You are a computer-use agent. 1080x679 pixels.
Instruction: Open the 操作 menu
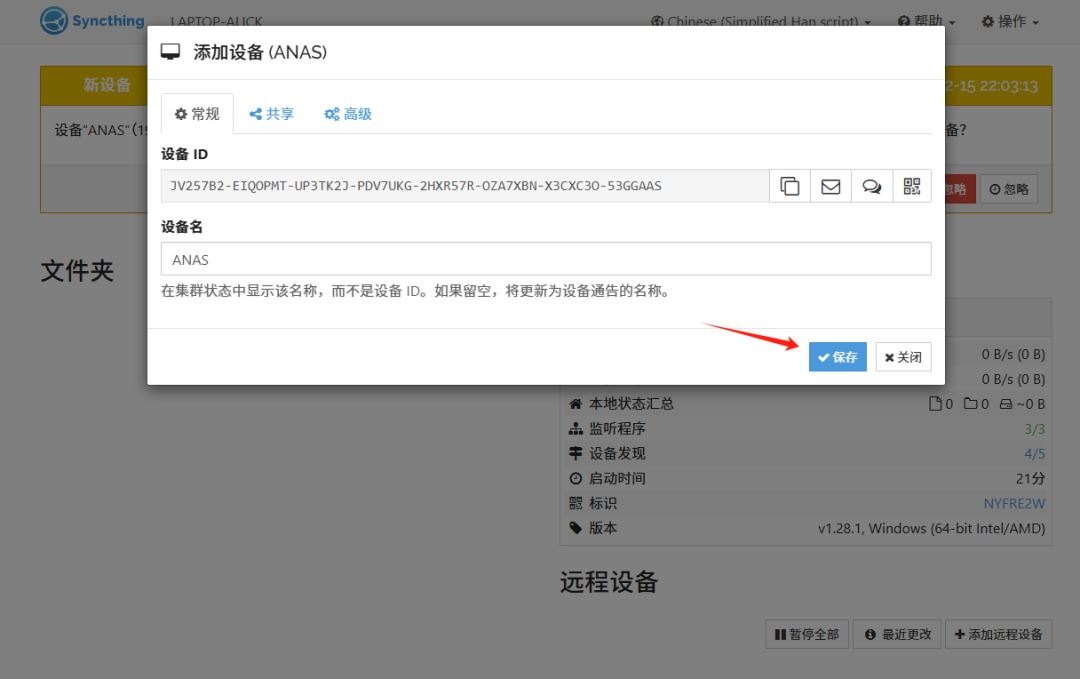point(1010,21)
